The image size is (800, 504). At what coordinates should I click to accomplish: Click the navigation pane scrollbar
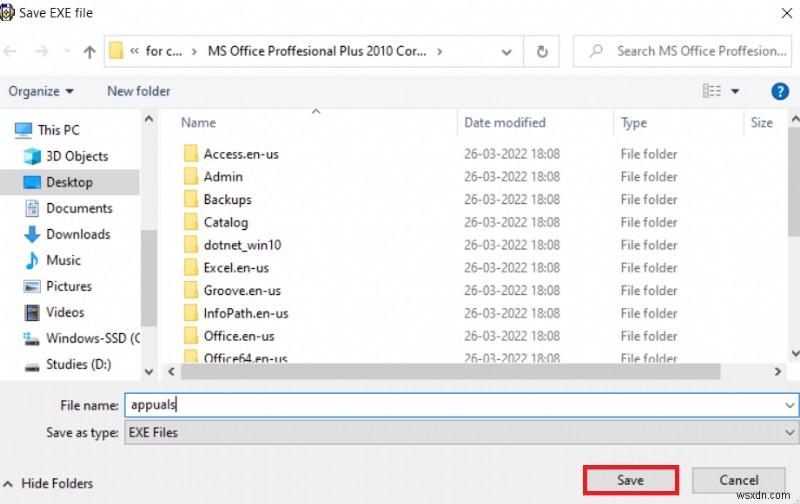tap(148, 278)
